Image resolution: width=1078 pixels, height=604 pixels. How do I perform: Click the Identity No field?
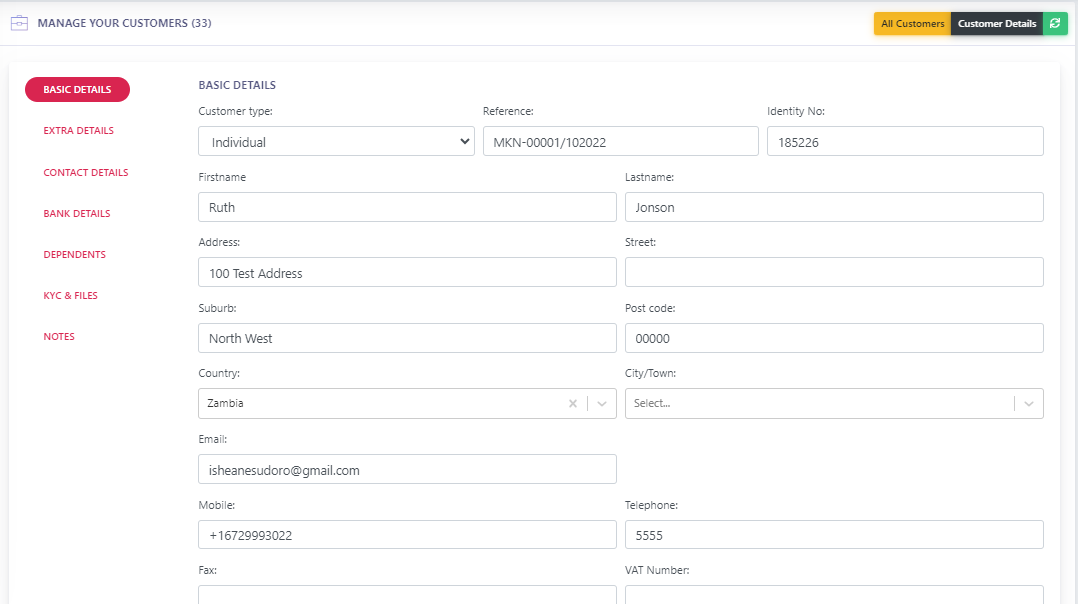coord(905,141)
